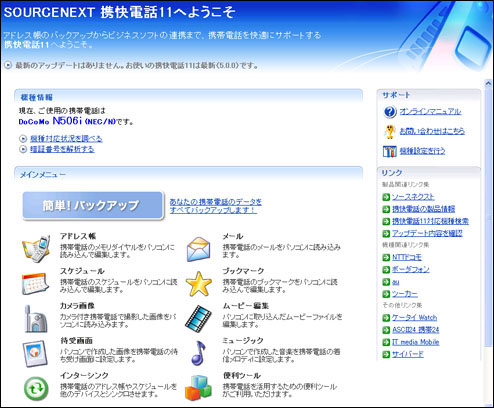This screenshot has width=494, height=408.
Task: Open the アップデート内容を確認 link
Action: (427, 233)
